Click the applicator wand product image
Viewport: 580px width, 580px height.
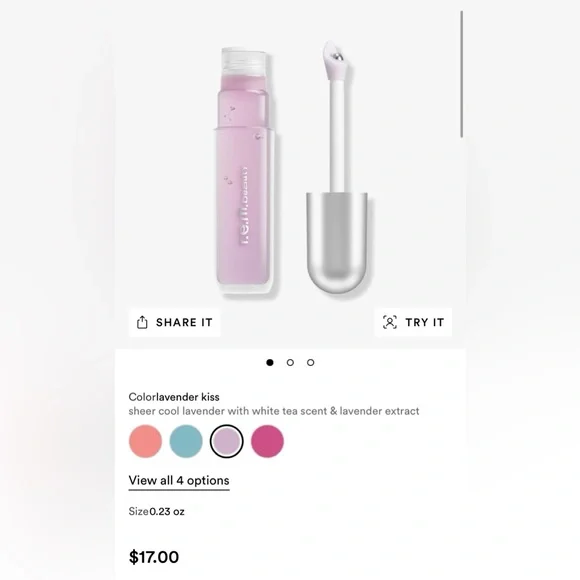tap(337, 166)
